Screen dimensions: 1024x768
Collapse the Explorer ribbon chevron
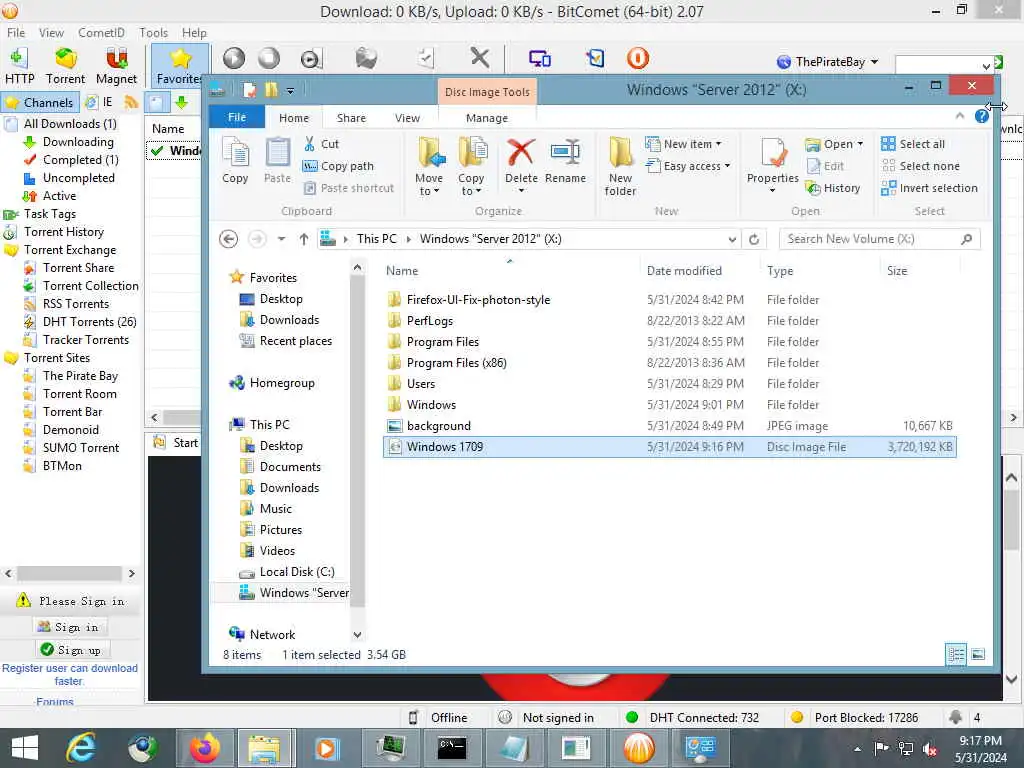[x=959, y=116]
